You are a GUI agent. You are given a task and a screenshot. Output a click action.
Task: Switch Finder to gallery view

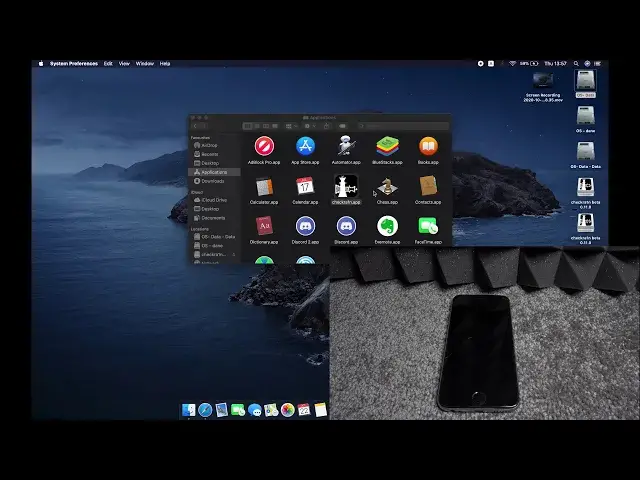point(275,126)
